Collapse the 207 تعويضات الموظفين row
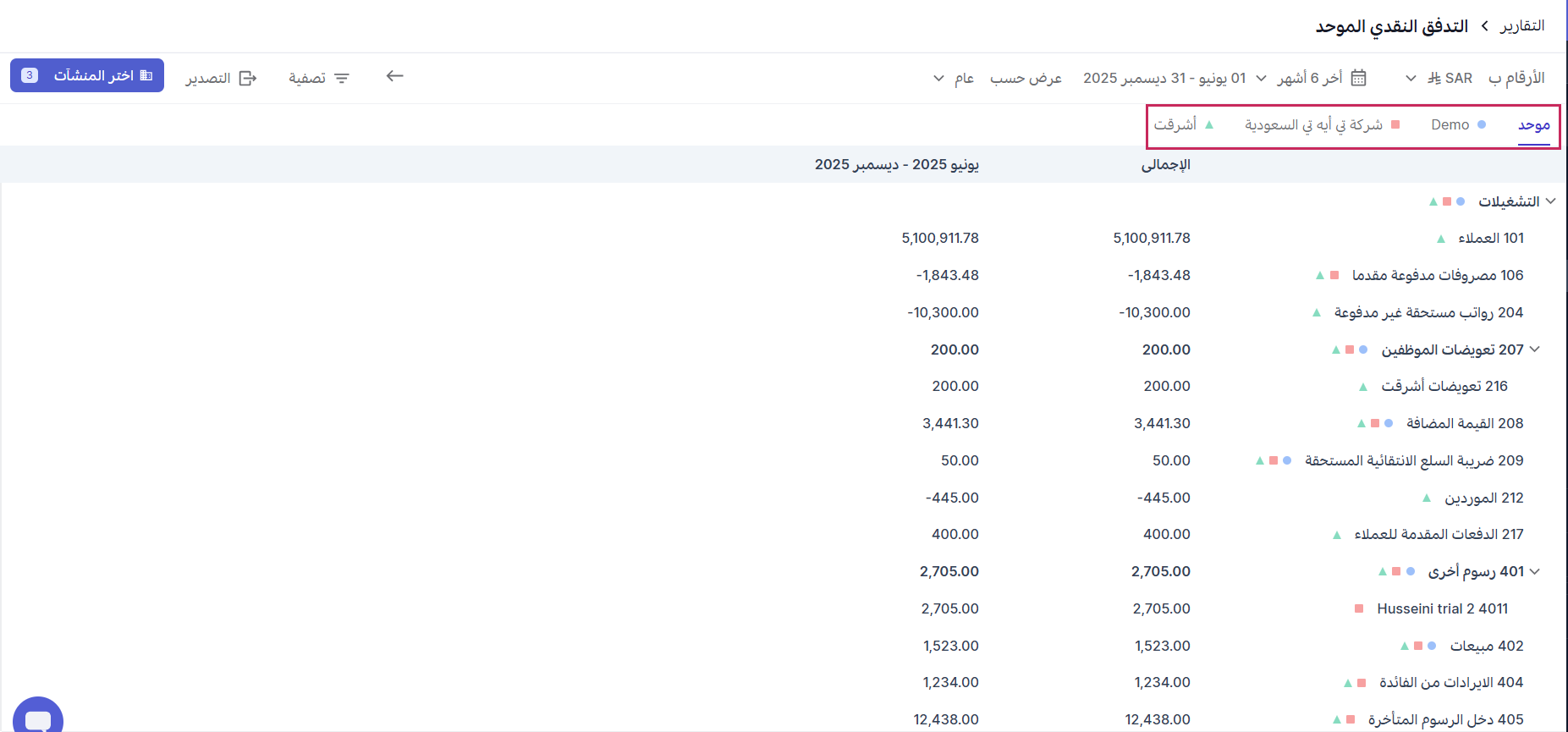This screenshot has height=732, width=1568. [x=1535, y=349]
